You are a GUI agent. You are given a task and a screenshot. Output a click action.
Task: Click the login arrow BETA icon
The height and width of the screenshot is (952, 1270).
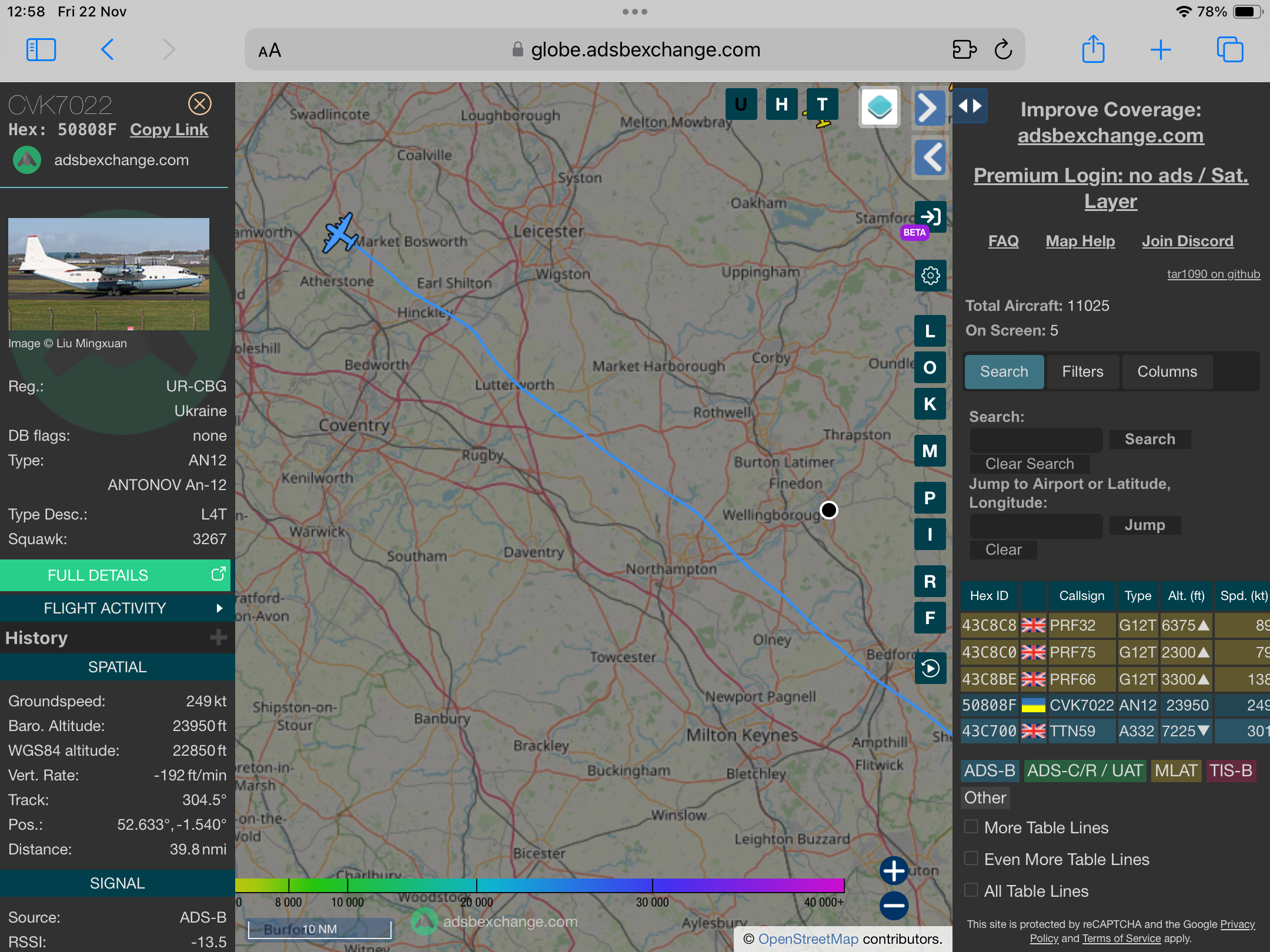(x=930, y=217)
